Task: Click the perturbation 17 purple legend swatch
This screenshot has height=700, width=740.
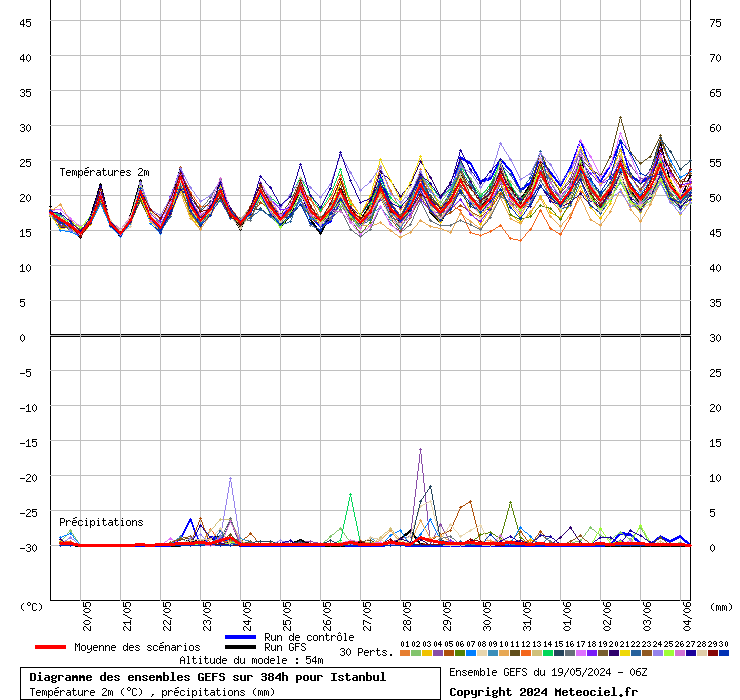Action: pyautogui.click(x=581, y=653)
